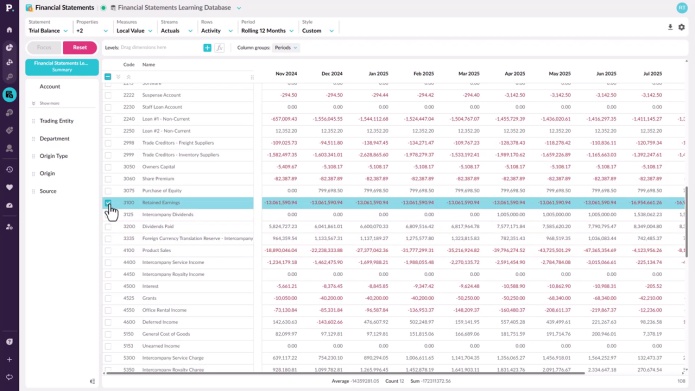Click the Code column header

129,65
